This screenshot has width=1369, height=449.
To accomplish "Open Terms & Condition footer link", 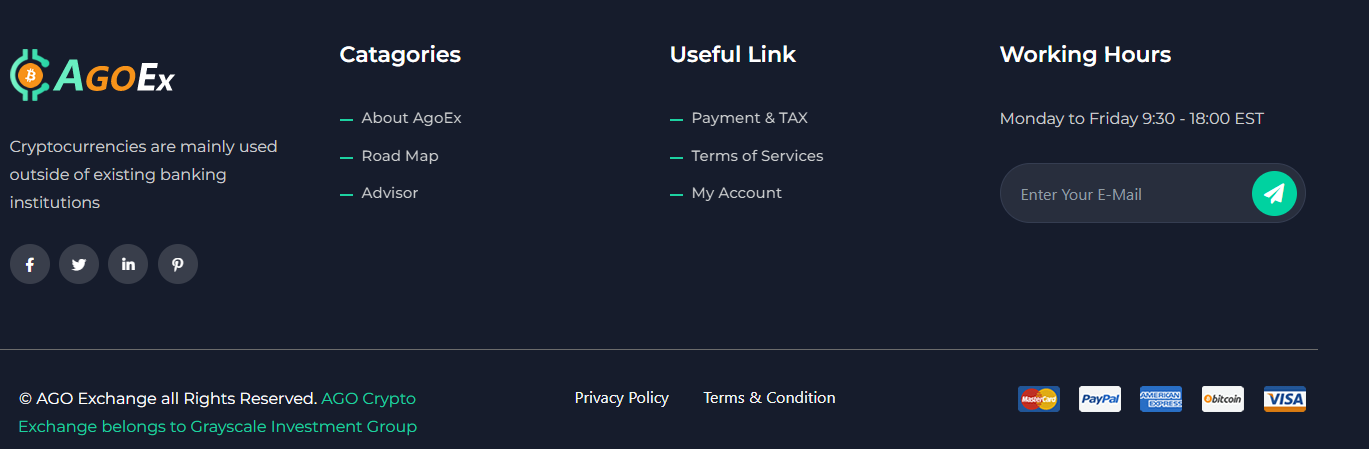I will pos(769,398).
